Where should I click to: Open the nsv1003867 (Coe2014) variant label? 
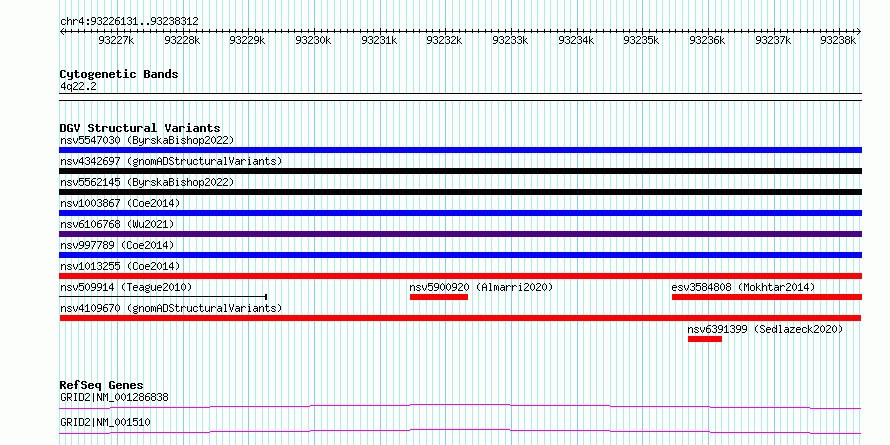coord(120,203)
